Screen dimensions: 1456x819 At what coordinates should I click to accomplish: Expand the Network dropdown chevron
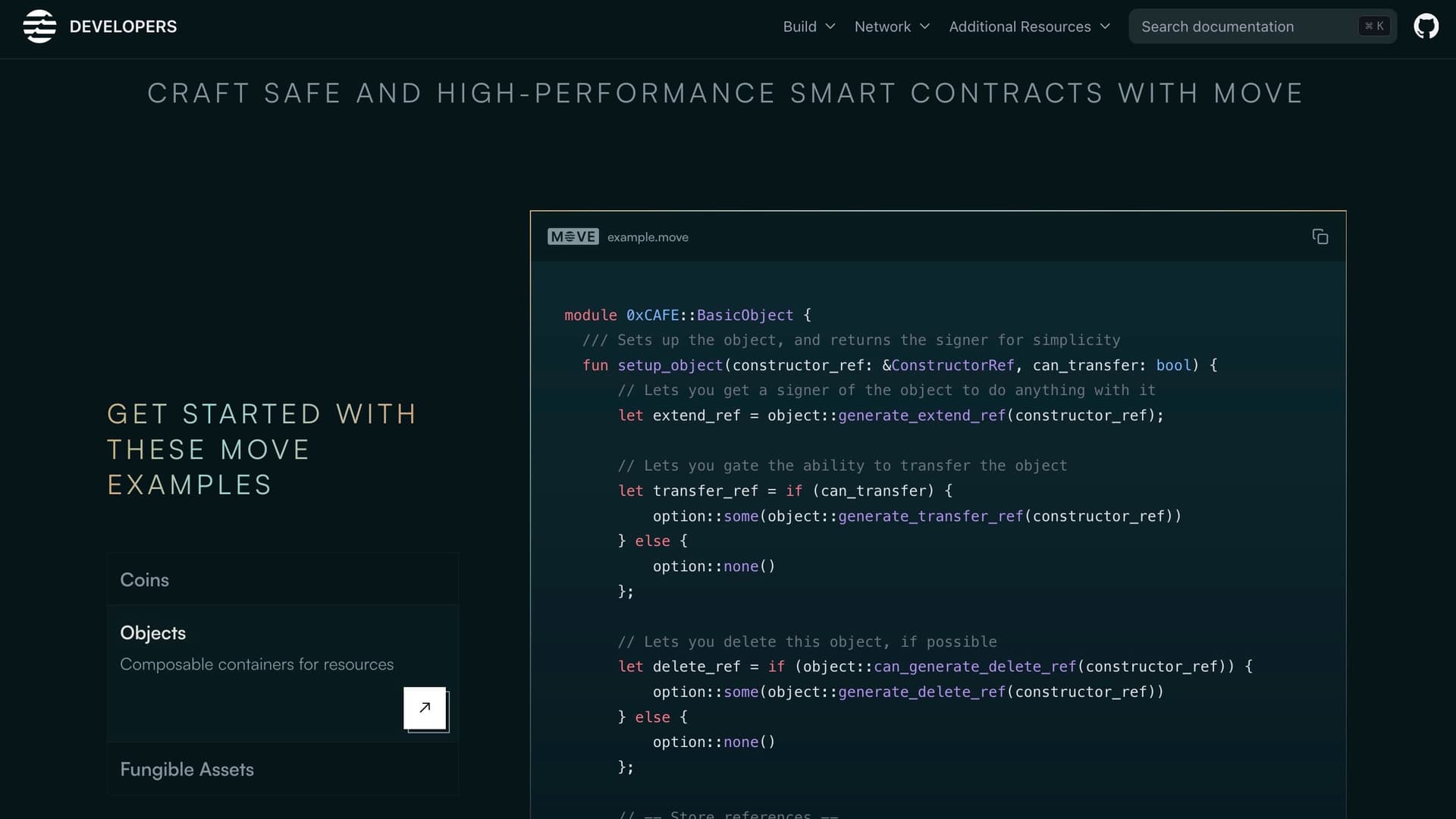[x=924, y=27]
